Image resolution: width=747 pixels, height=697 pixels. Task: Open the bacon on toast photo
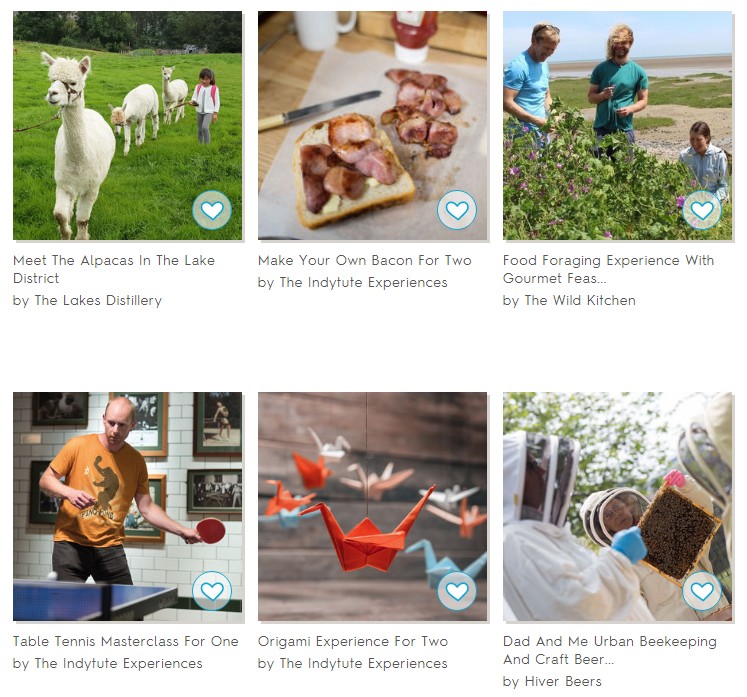(x=373, y=125)
